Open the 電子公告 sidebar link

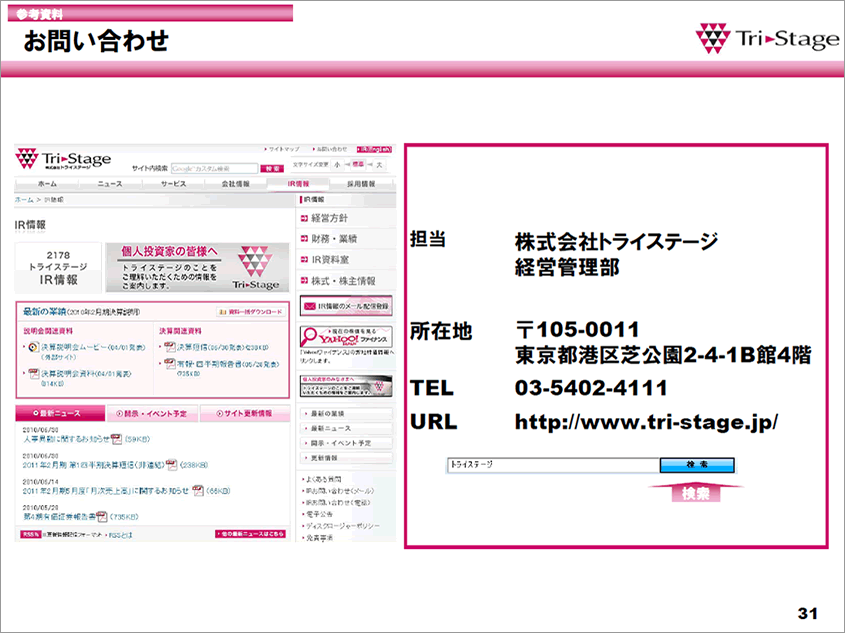(x=319, y=514)
